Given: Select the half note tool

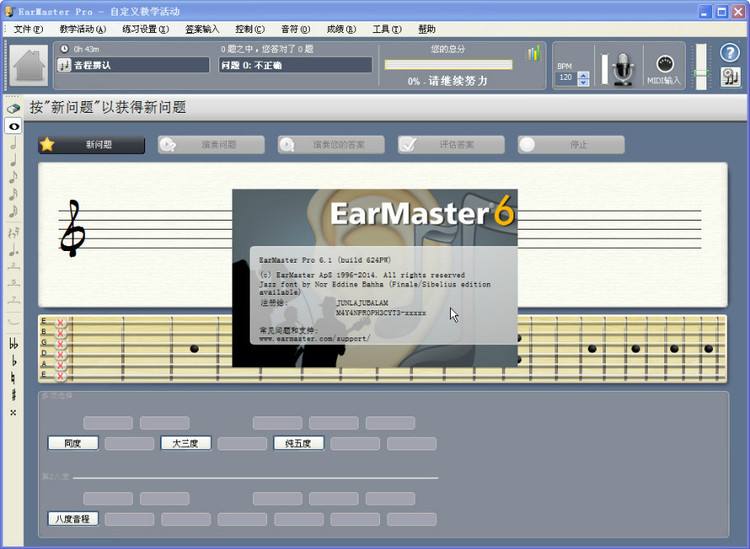Looking at the screenshot, I should 14,143.
